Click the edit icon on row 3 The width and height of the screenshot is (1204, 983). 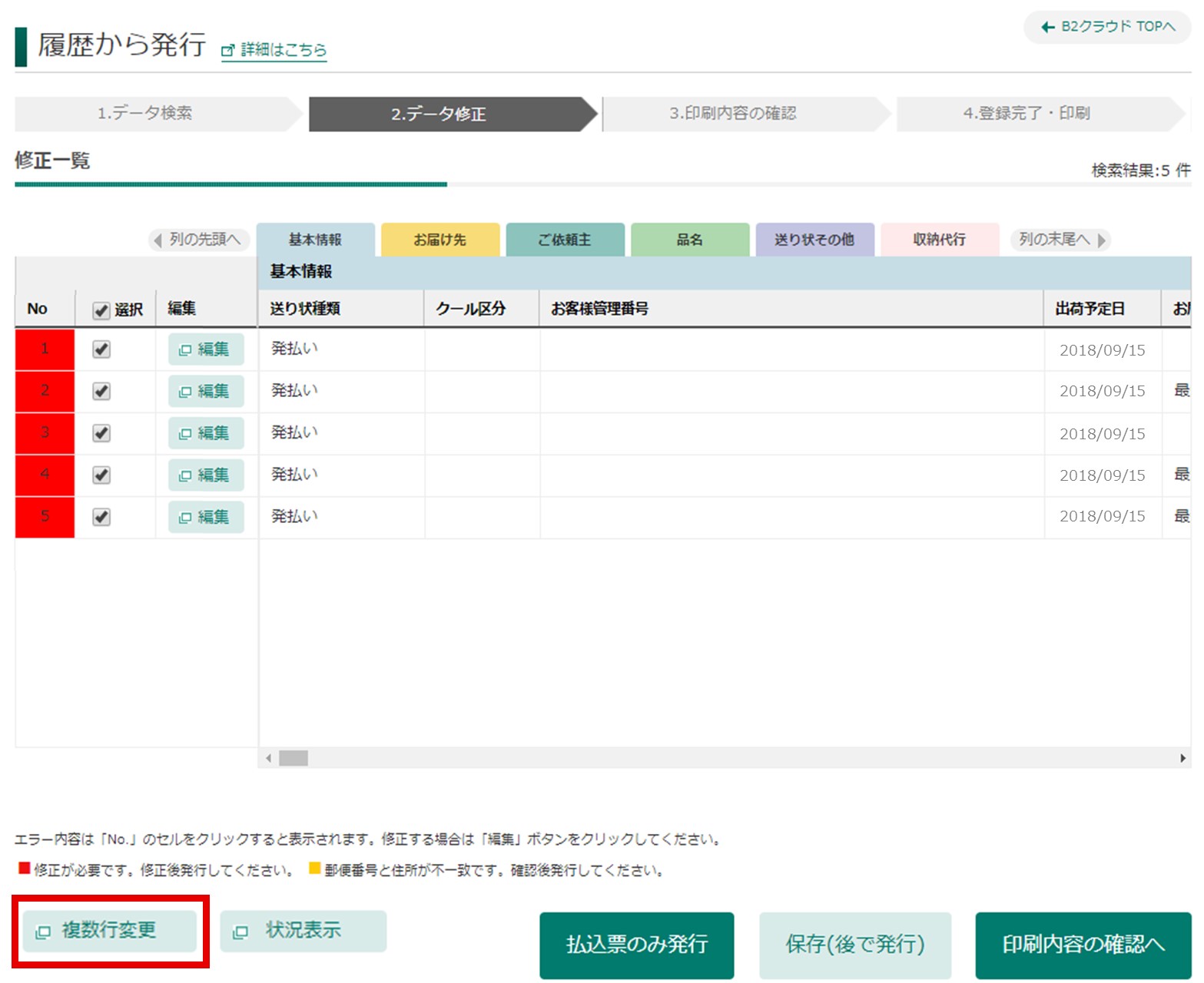(x=187, y=433)
